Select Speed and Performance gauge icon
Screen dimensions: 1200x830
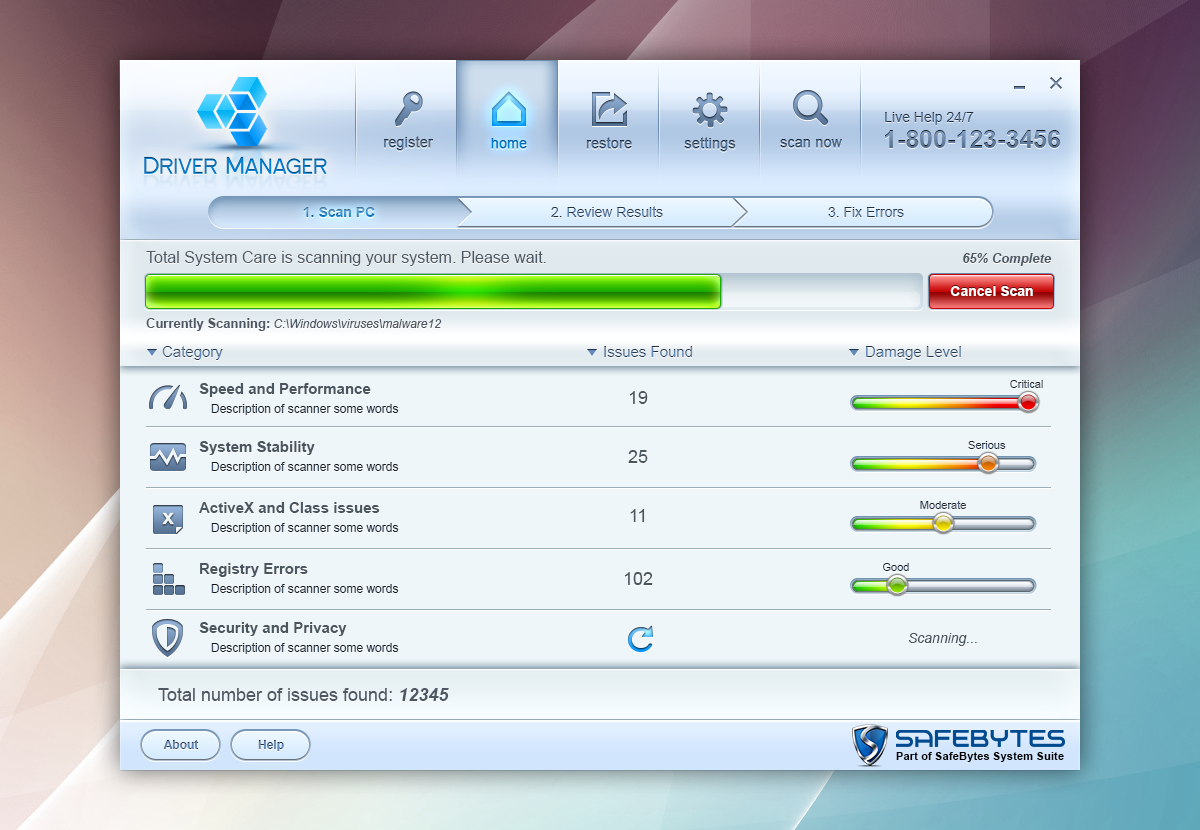pos(167,397)
